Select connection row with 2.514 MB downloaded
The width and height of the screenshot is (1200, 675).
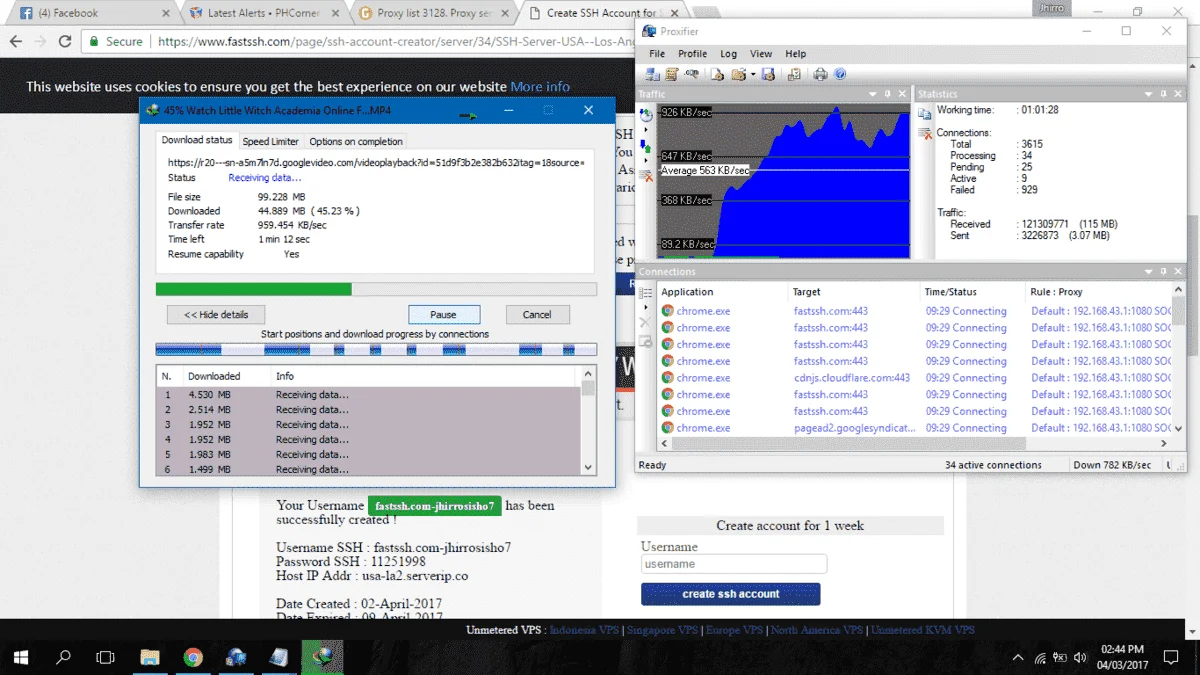368,410
